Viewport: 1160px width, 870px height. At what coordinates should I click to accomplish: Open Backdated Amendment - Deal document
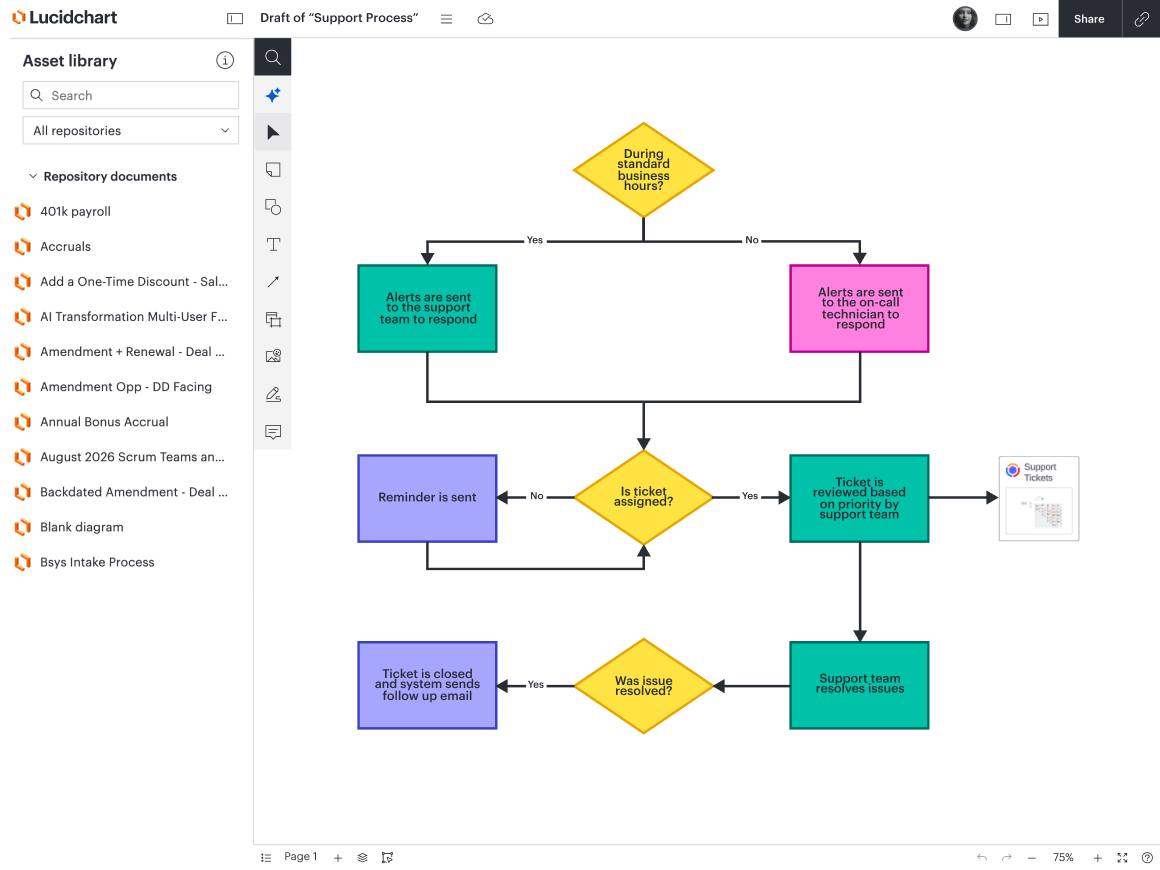pyautogui.click(x=133, y=492)
